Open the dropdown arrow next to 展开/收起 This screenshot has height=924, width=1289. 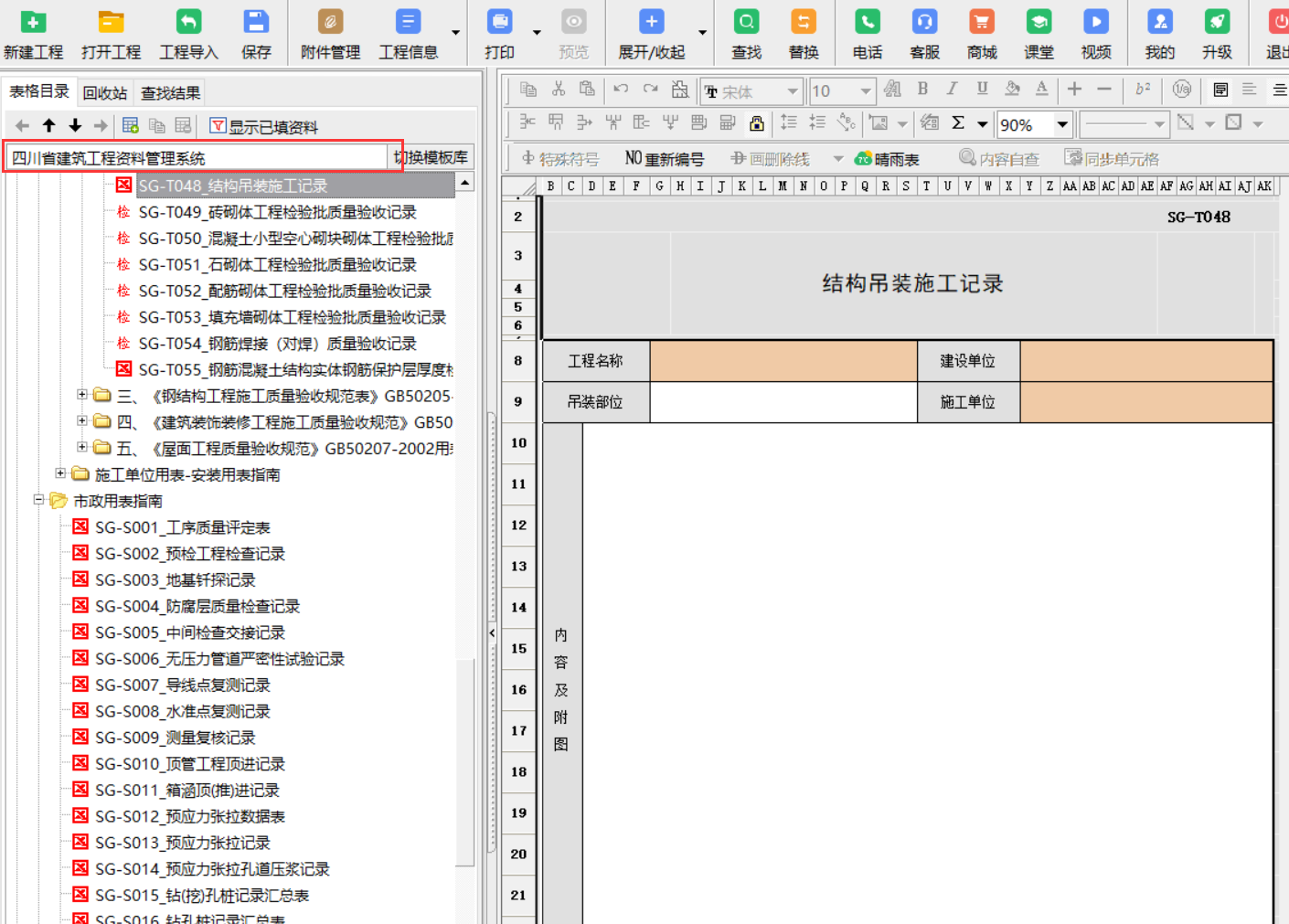click(702, 33)
